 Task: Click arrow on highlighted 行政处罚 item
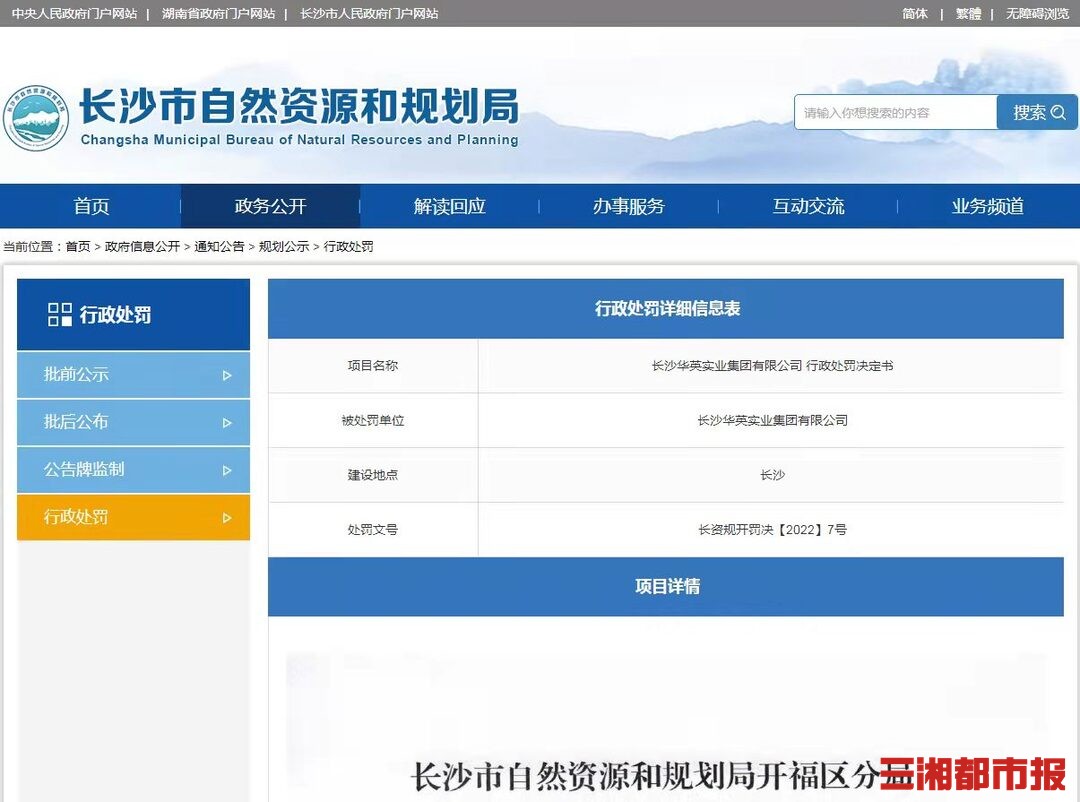(227, 518)
